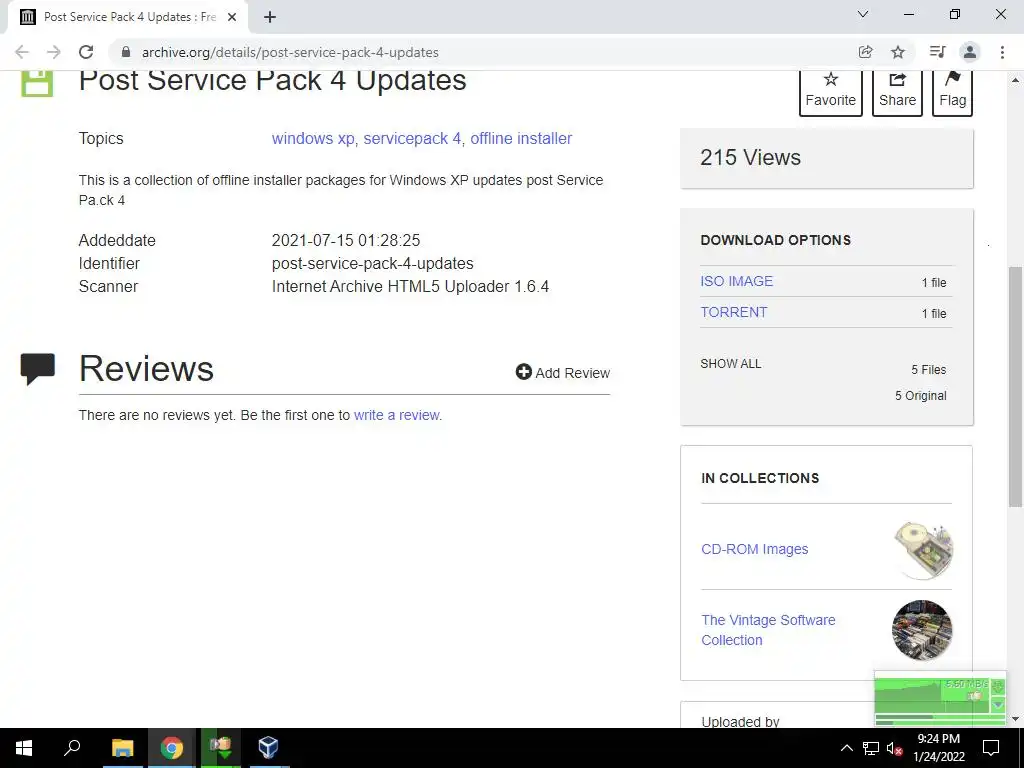Click the CD-ROM Images thumbnail
This screenshot has height=768, width=1024.
coord(923,550)
